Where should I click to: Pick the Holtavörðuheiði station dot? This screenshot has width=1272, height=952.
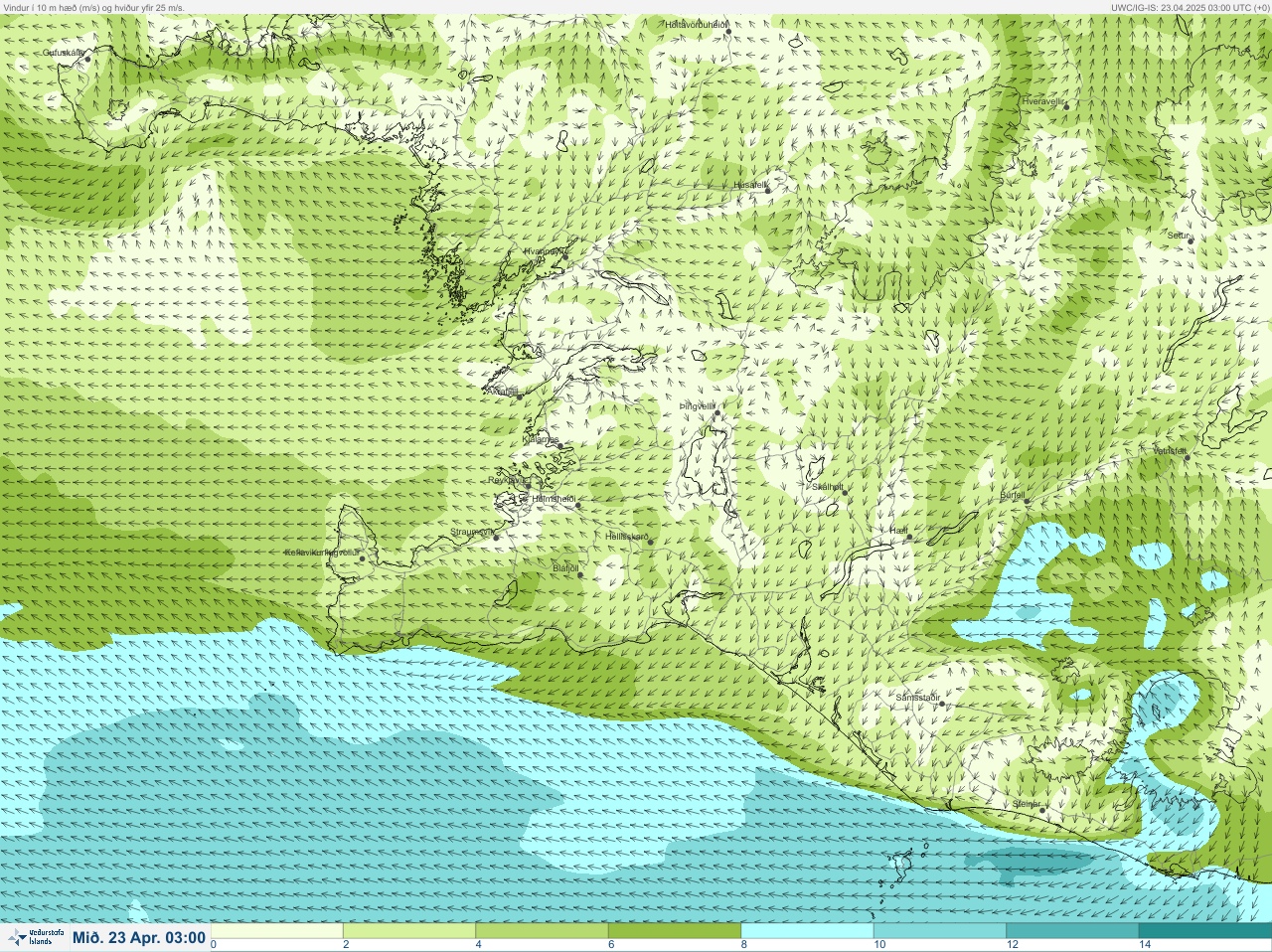(727, 32)
